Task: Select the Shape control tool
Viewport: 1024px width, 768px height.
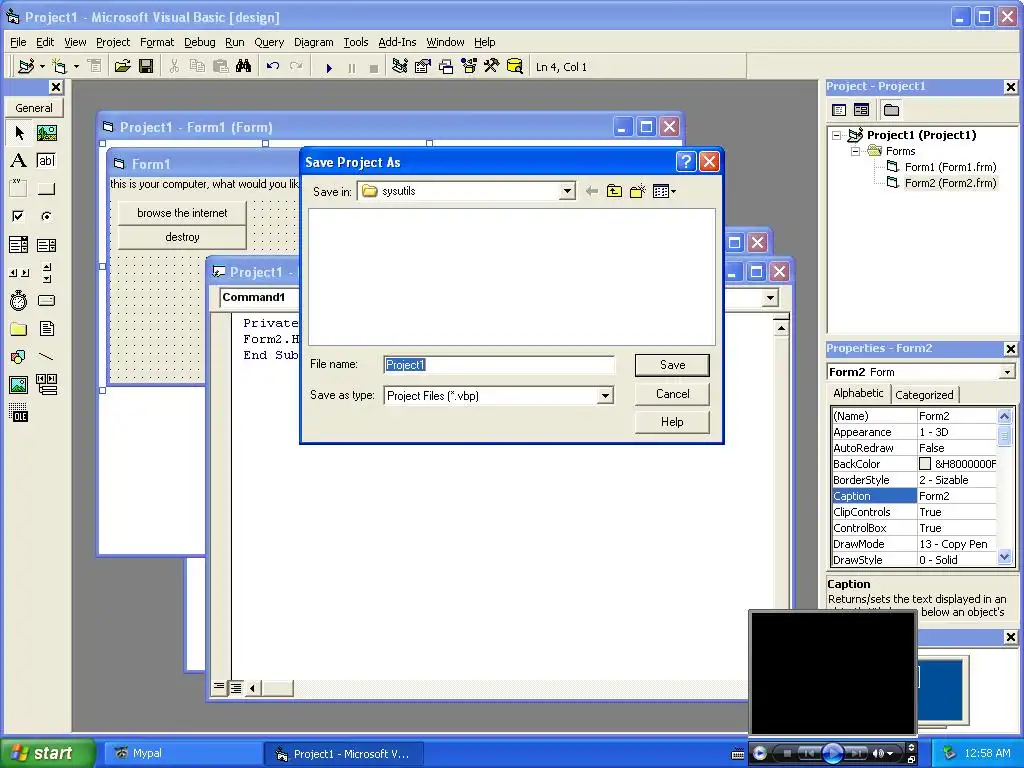Action: click(19, 357)
